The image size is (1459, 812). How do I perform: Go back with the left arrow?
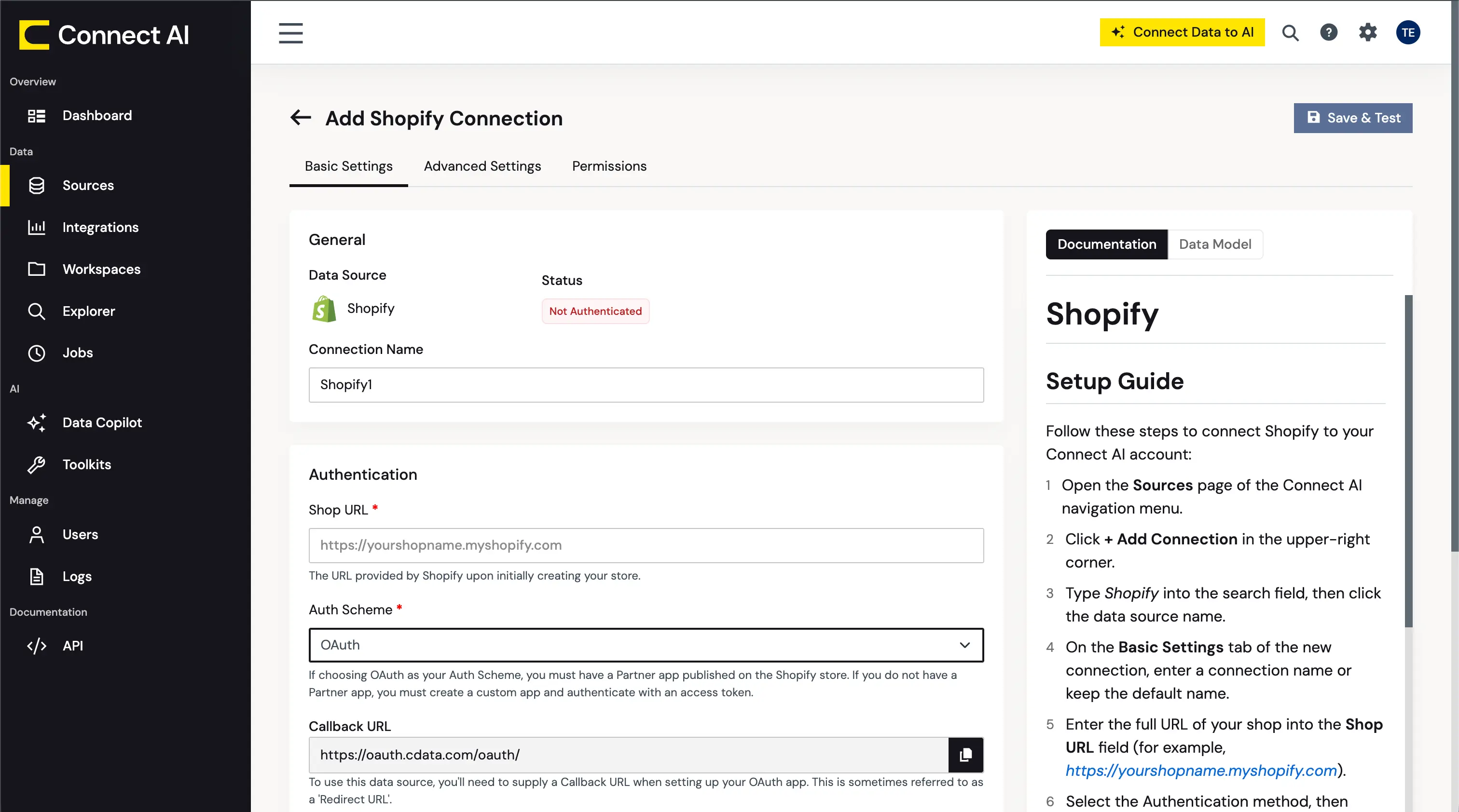(x=301, y=118)
